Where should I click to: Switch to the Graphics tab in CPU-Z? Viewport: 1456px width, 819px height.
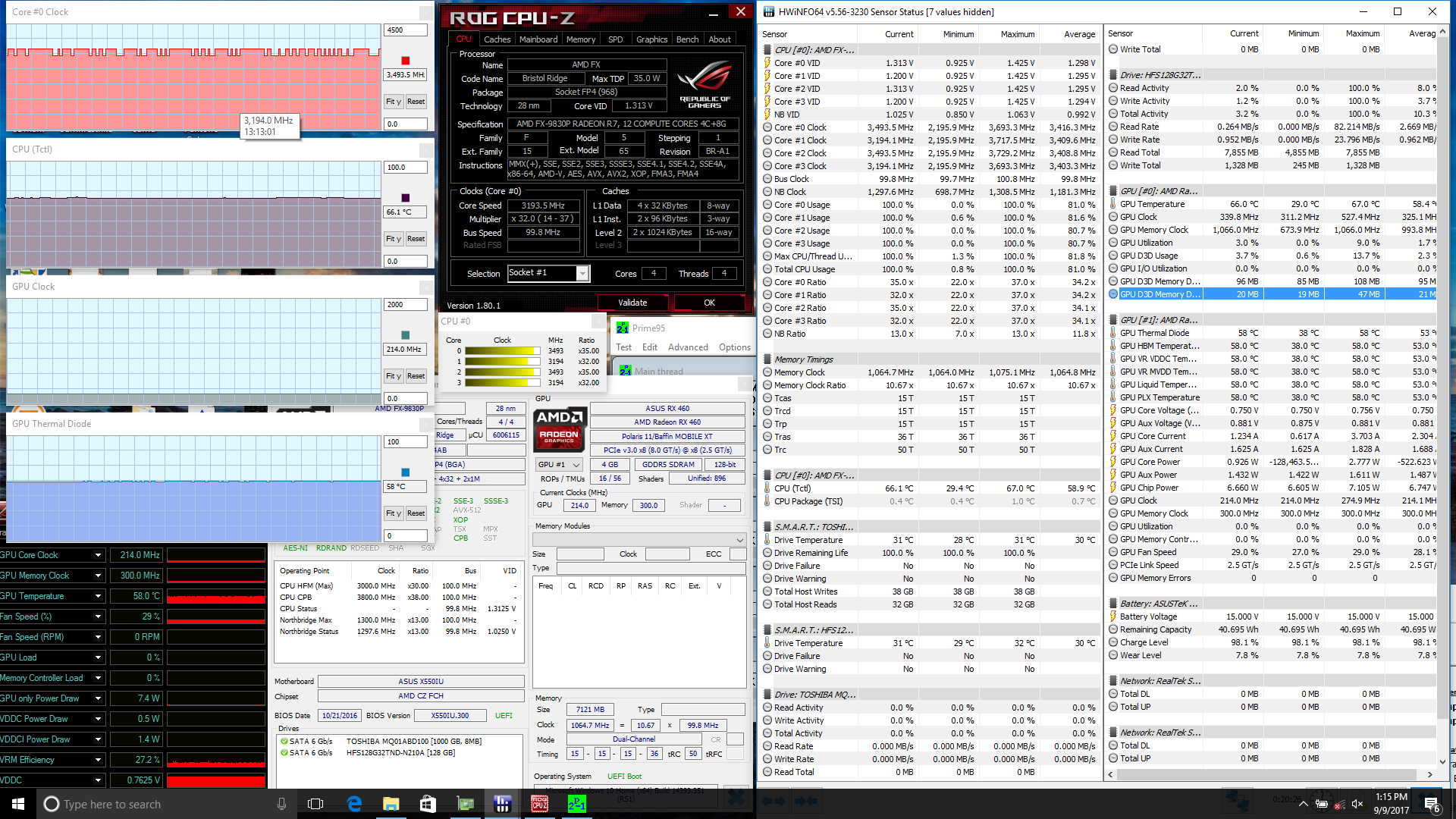[x=652, y=39]
